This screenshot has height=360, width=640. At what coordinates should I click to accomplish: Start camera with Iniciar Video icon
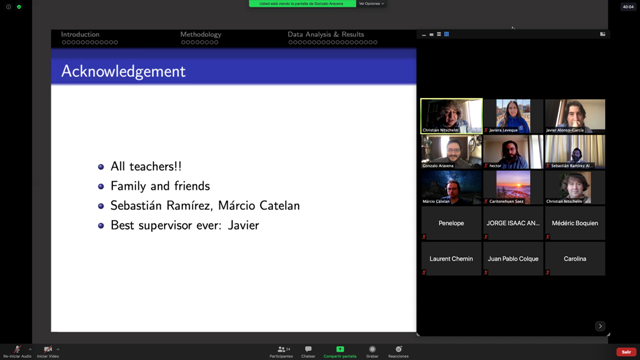[48, 349]
